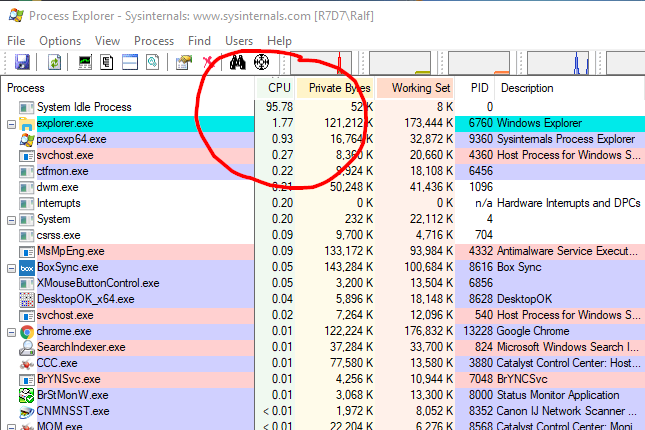The image size is (645, 430).
Task: Click the CNMNSST.exe scanner icon
Action: click(27, 412)
